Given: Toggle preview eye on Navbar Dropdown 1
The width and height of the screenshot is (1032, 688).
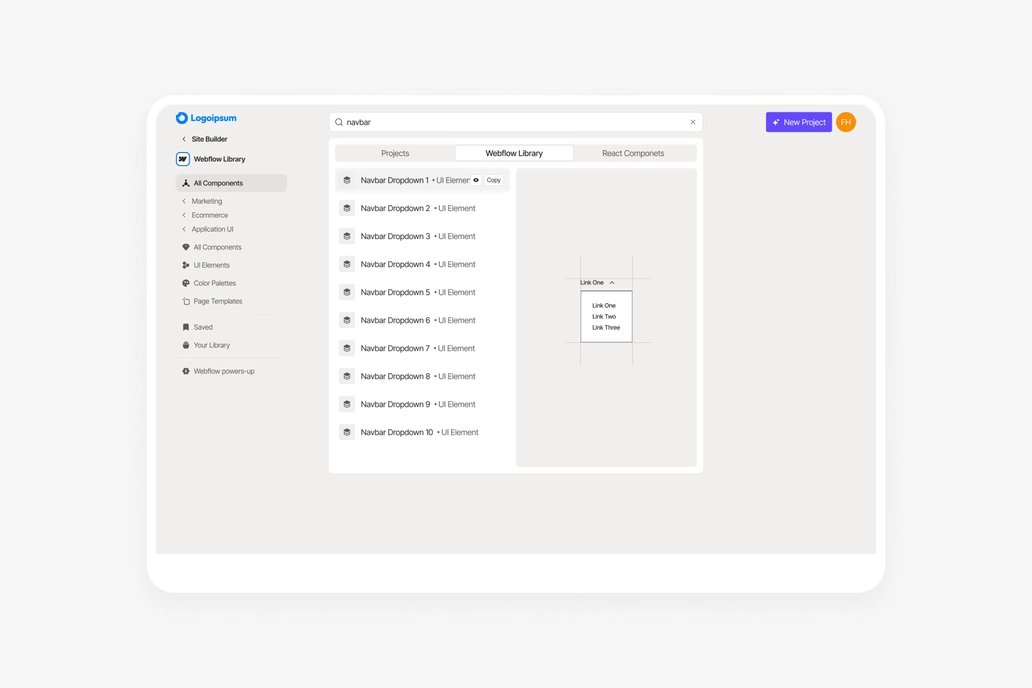Looking at the screenshot, I should pos(476,180).
